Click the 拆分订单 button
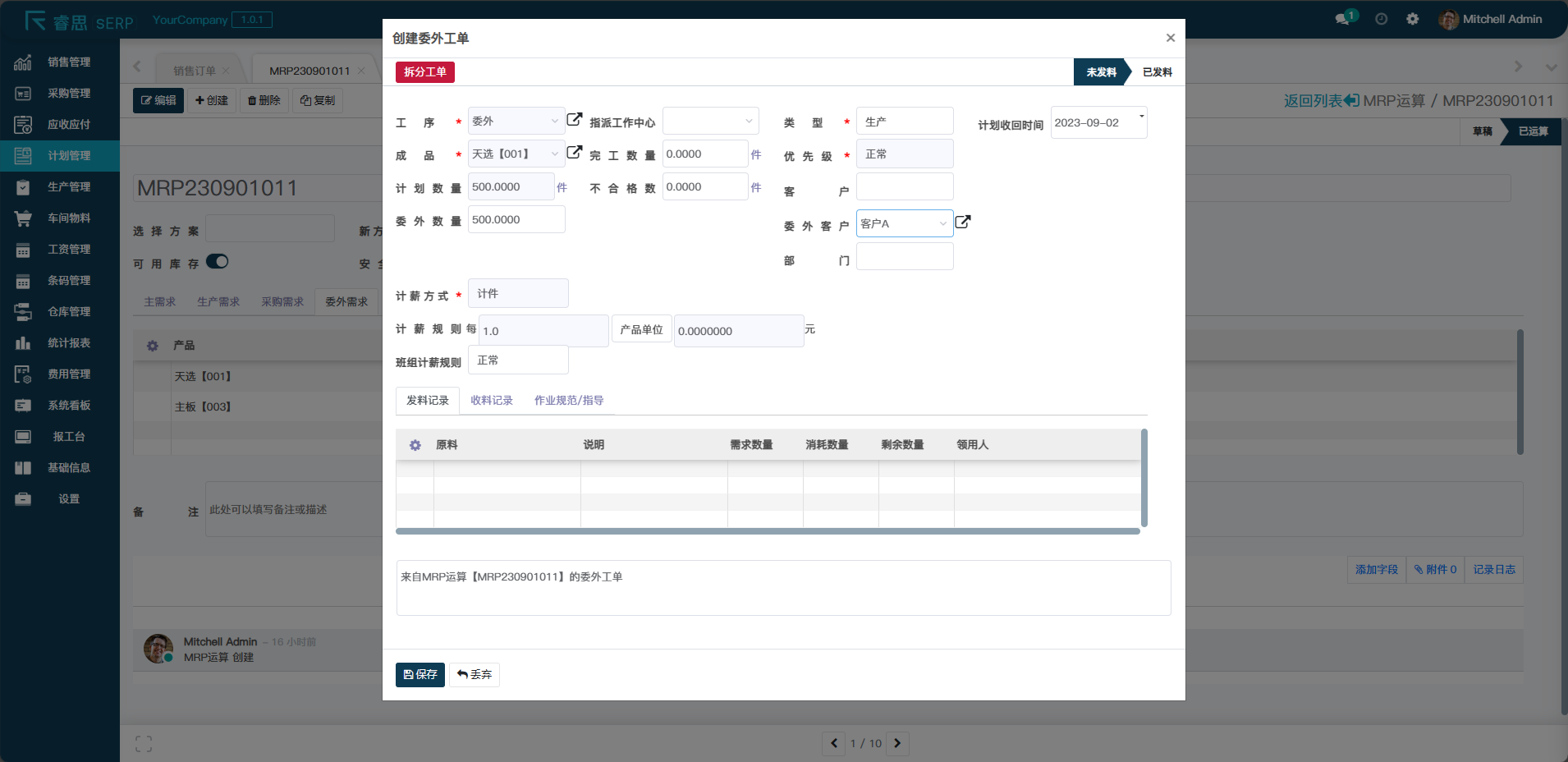 [424, 71]
